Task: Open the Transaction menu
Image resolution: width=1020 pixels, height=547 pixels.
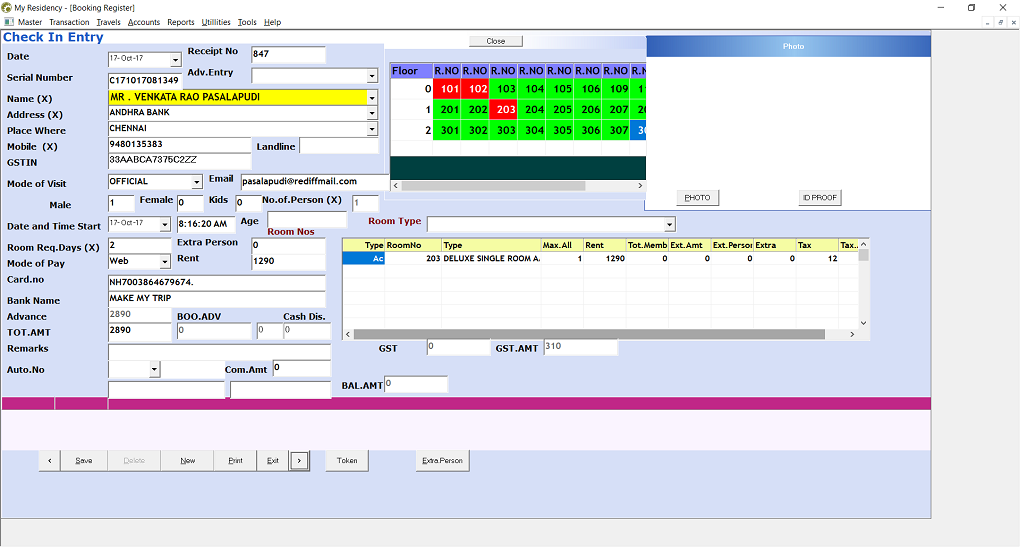Action: pos(69,22)
